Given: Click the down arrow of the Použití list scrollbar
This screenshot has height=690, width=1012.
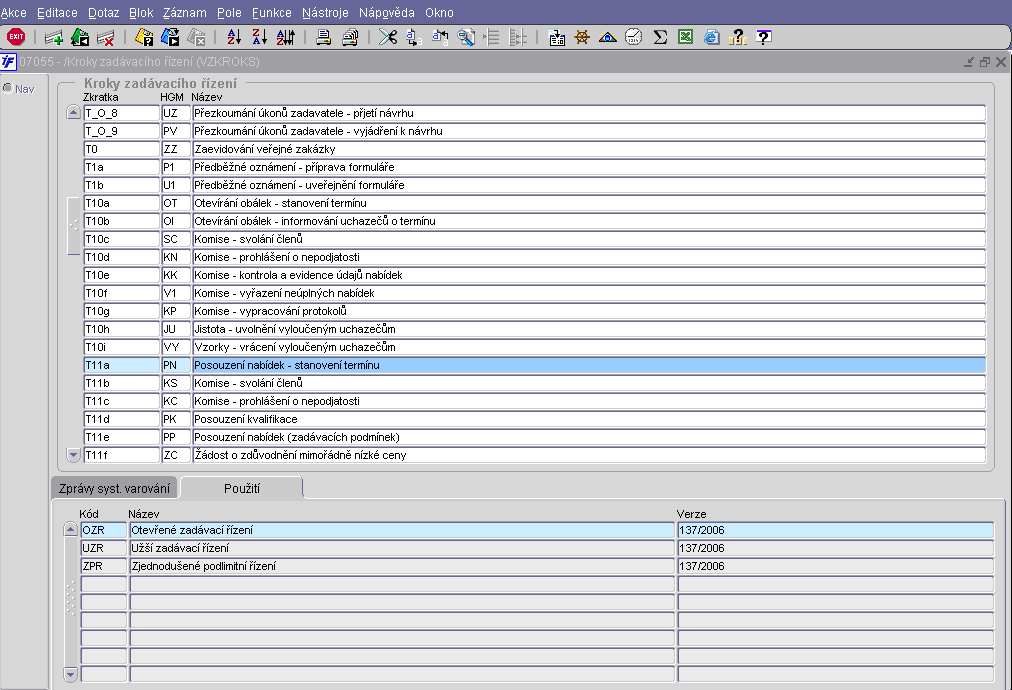Looking at the screenshot, I should 70,675.
